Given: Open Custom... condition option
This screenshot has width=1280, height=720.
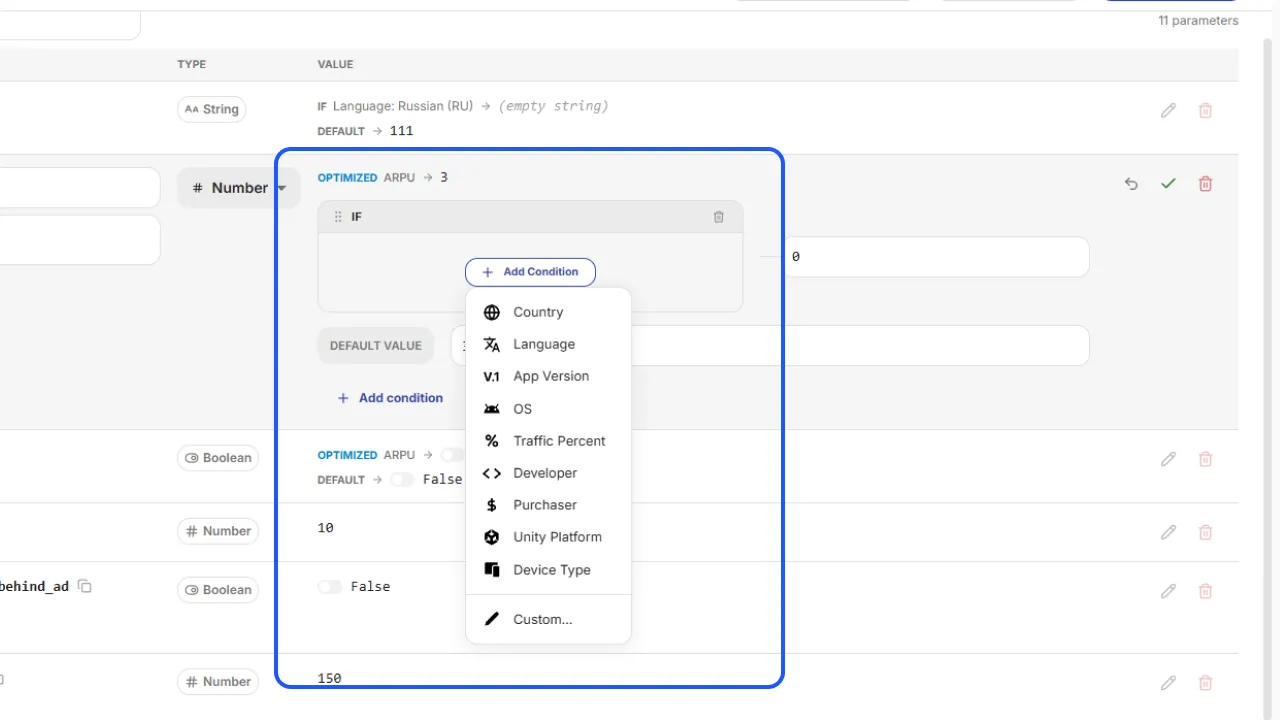Looking at the screenshot, I should (548, 619).
